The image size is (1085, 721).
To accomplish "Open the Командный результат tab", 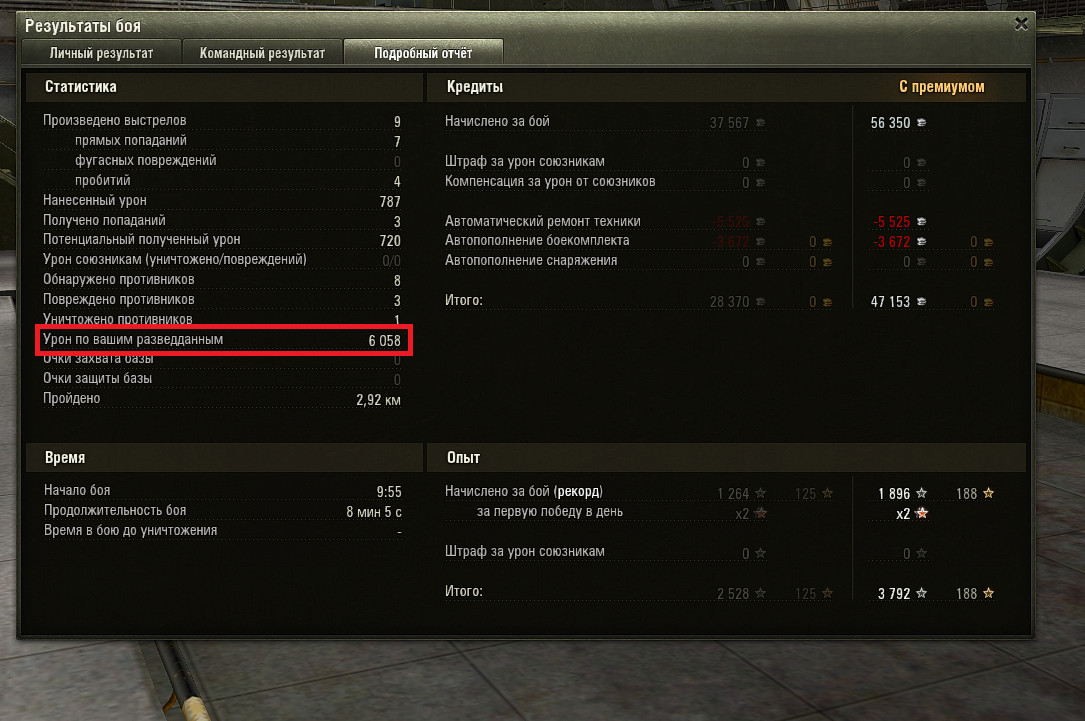I will pos(262,53).
